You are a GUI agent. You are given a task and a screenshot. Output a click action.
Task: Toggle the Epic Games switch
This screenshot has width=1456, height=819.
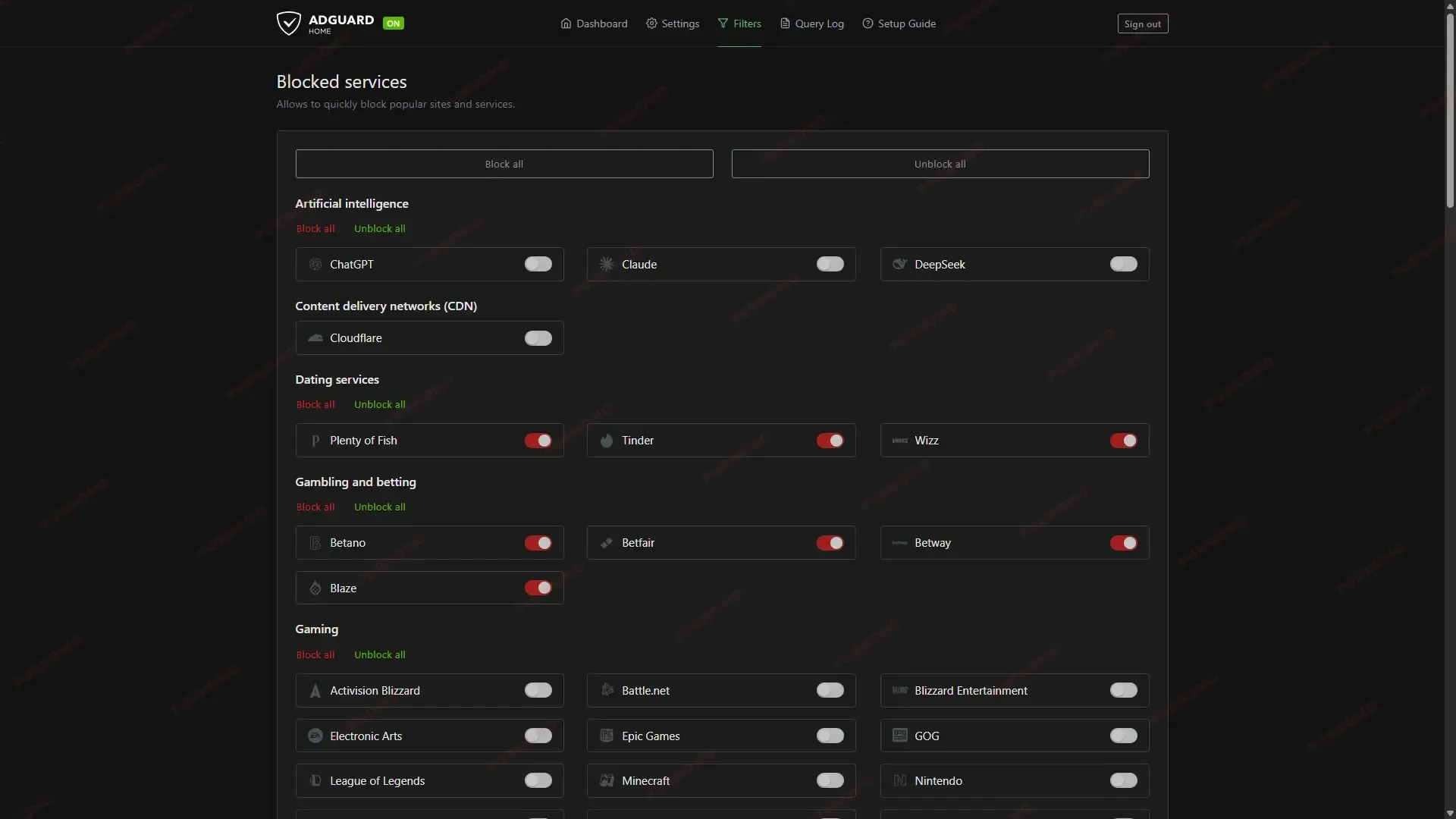tap(830, 736)
